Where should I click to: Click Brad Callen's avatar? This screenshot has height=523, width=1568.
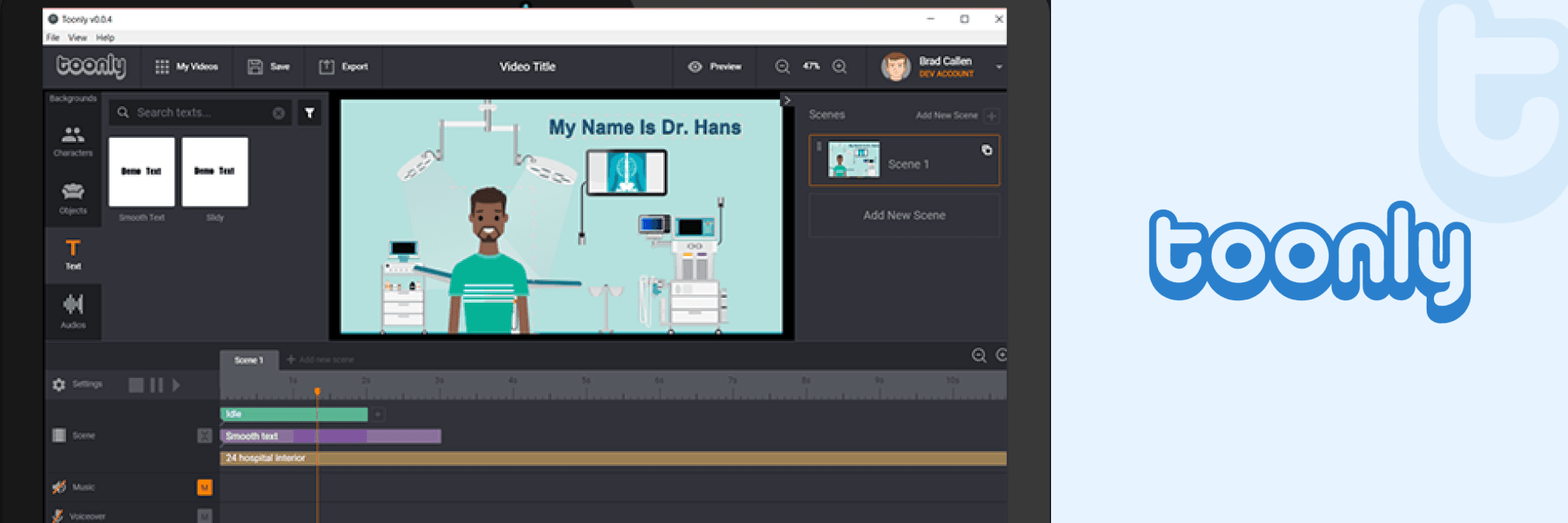point(896,67)
